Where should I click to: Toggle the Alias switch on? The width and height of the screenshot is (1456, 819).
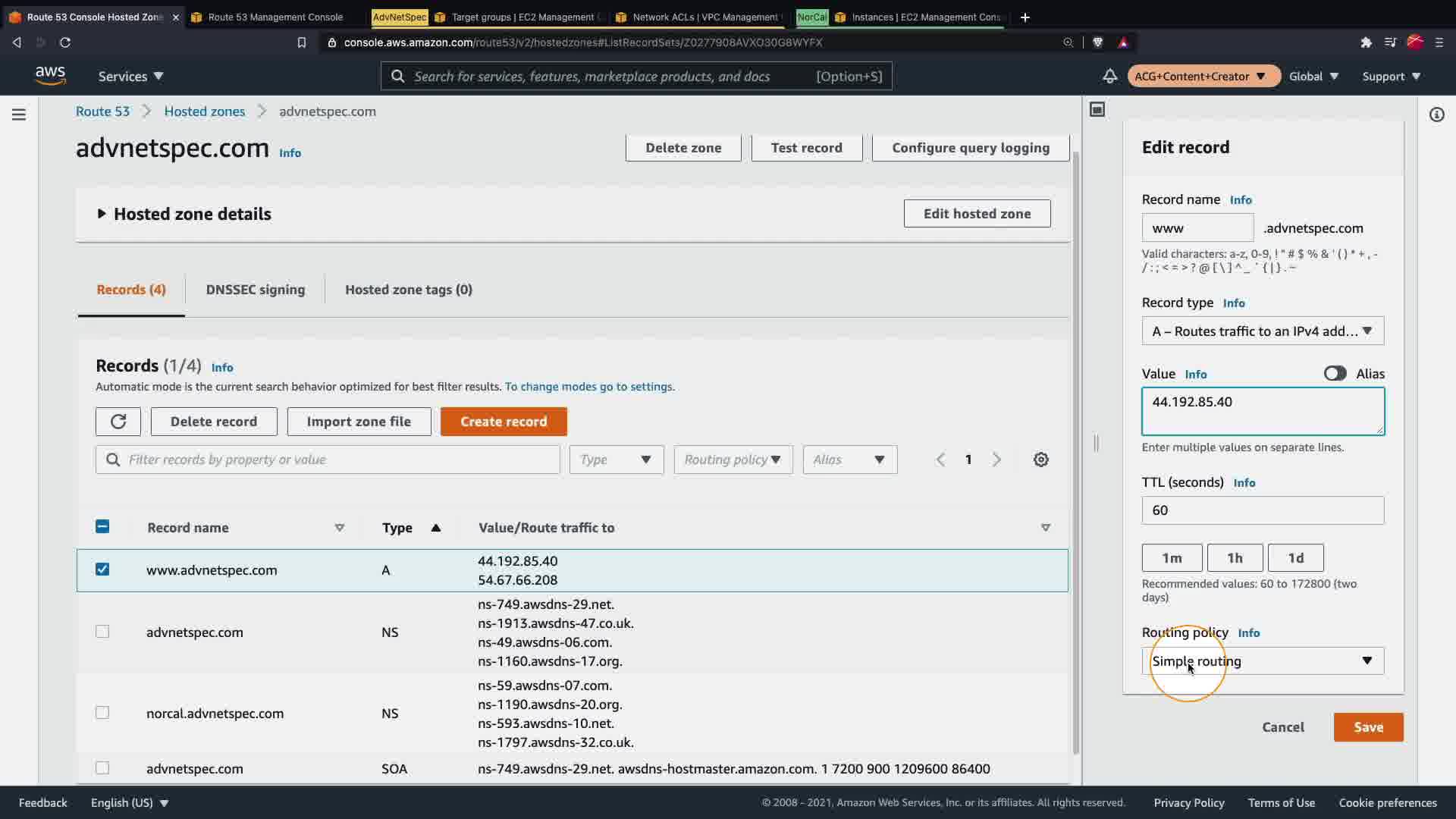tap(1335, 374)
